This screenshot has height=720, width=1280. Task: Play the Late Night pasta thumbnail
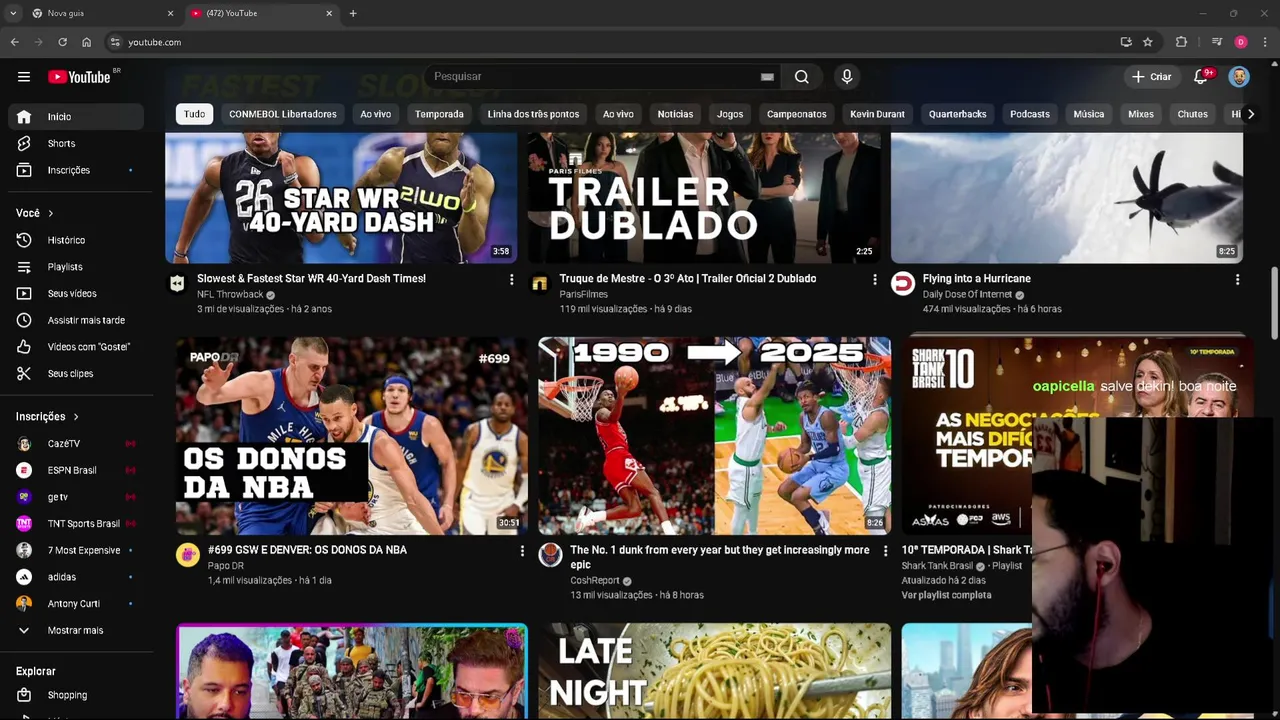pos(714,671)
